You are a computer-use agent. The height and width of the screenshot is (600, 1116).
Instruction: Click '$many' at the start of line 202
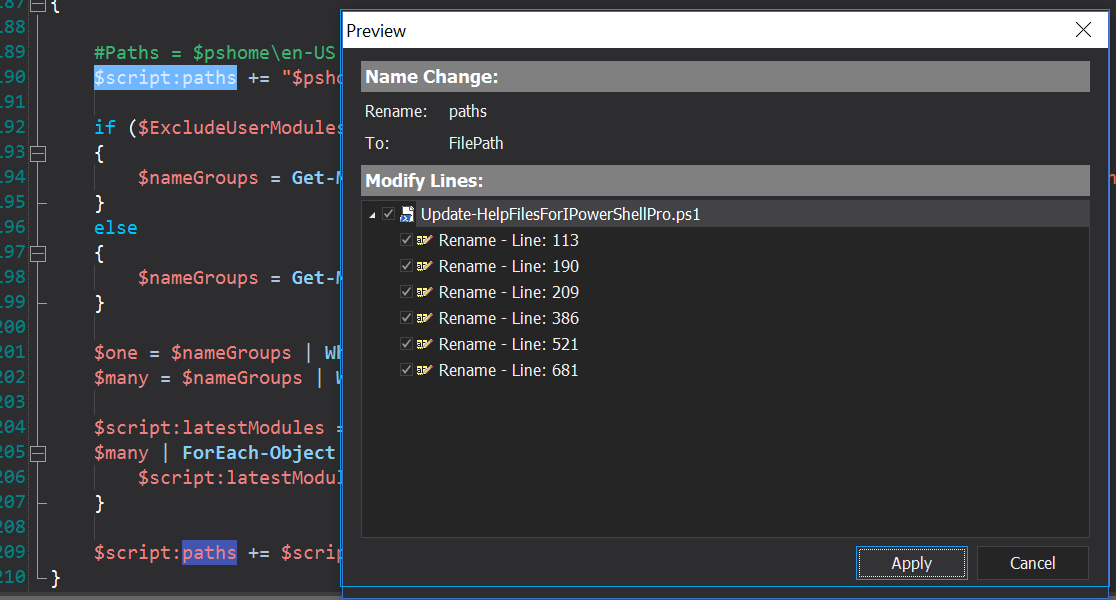tap(121, 378)
